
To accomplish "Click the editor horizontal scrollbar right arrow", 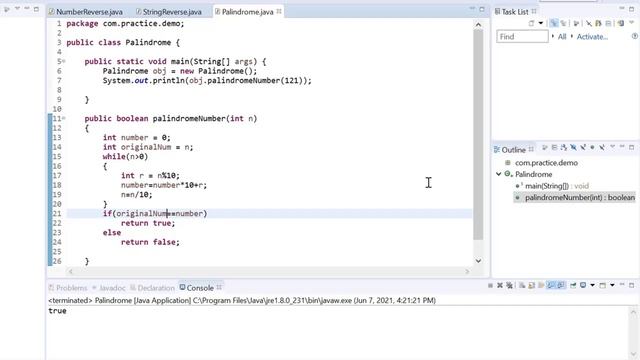I will tap(467, 271).
